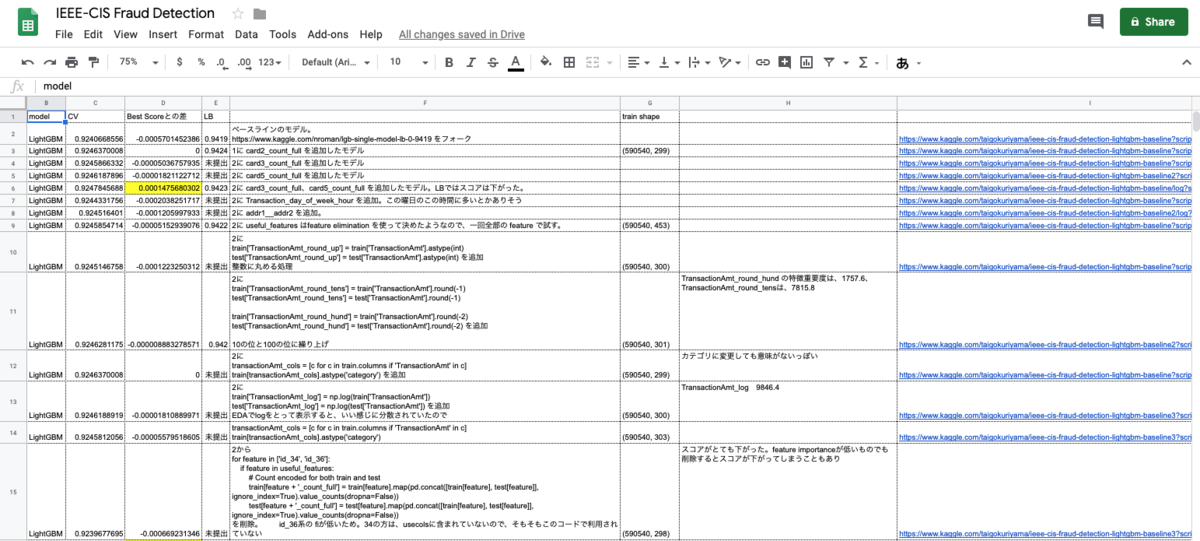Viewport: 1200px width, 541px height.
Task: Open the Insert menu
Action: 163,34
